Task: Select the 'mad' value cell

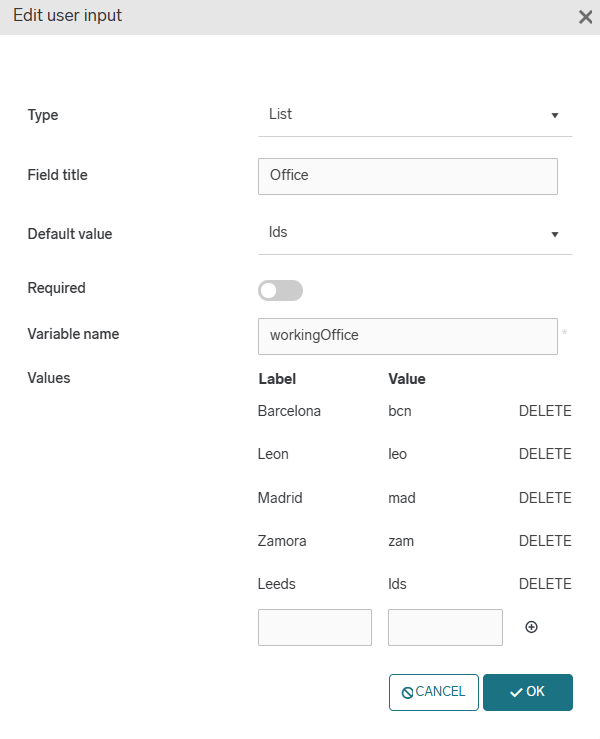Action: [401, 498]
